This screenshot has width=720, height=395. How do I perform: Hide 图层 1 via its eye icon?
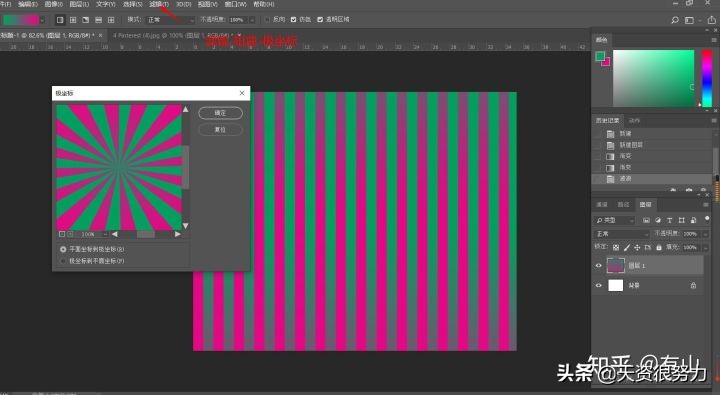click(598, 265)
